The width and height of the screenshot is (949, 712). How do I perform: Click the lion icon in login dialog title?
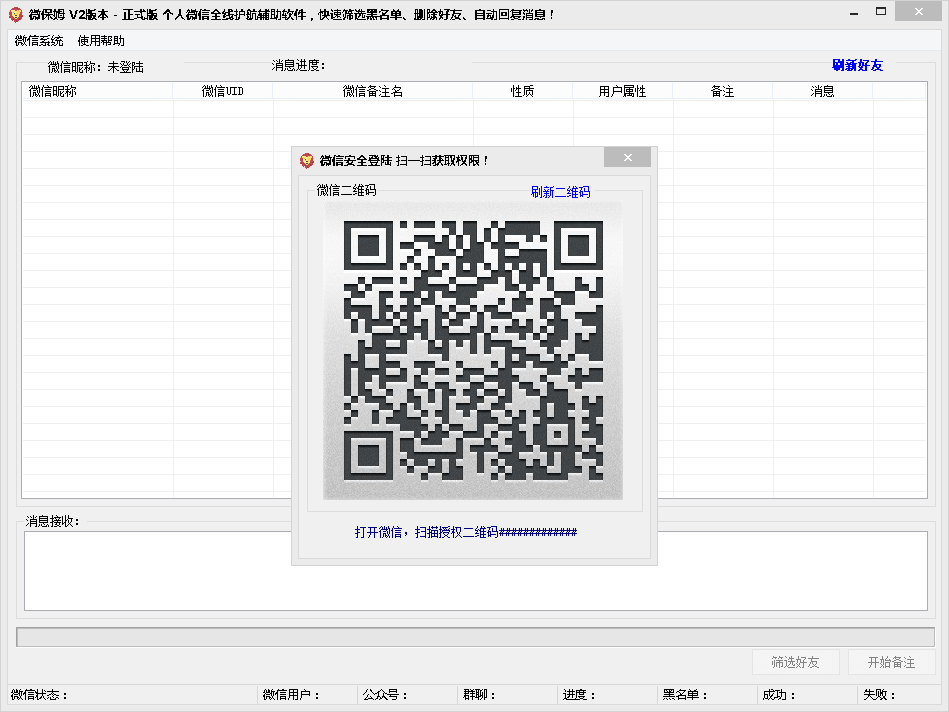coord(307,160)
